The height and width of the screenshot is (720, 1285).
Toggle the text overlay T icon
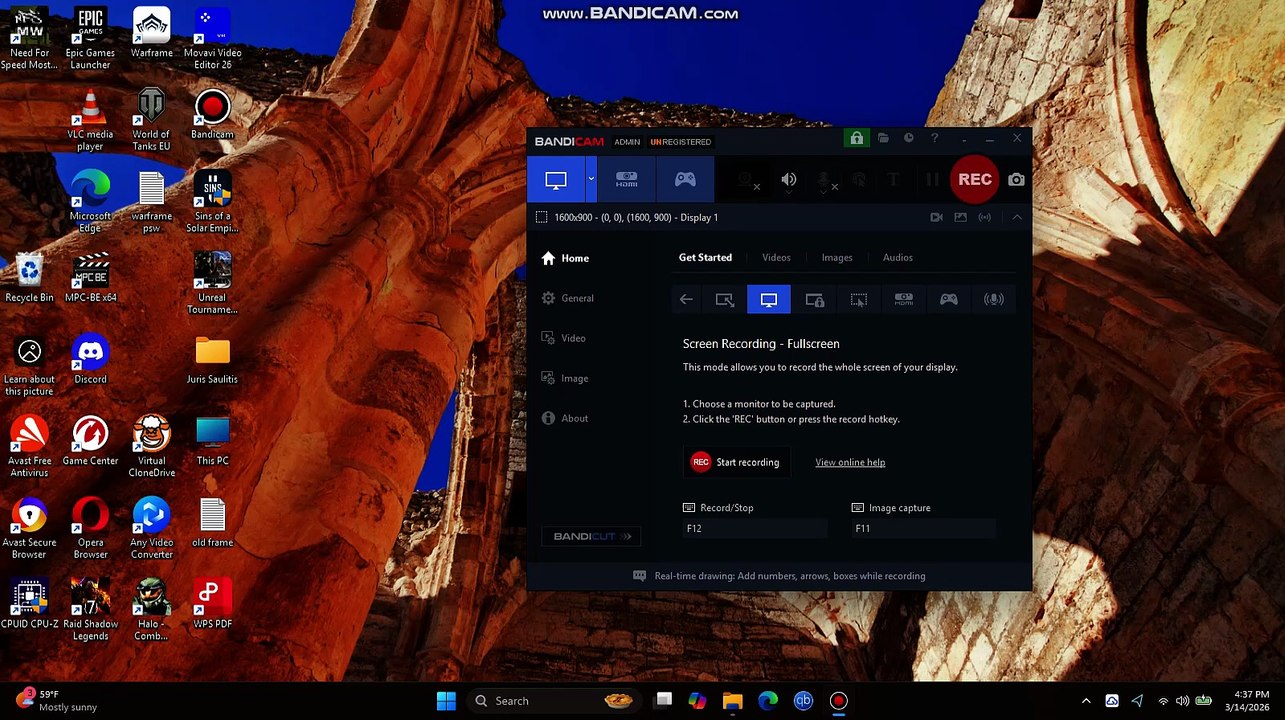(894, 180)
